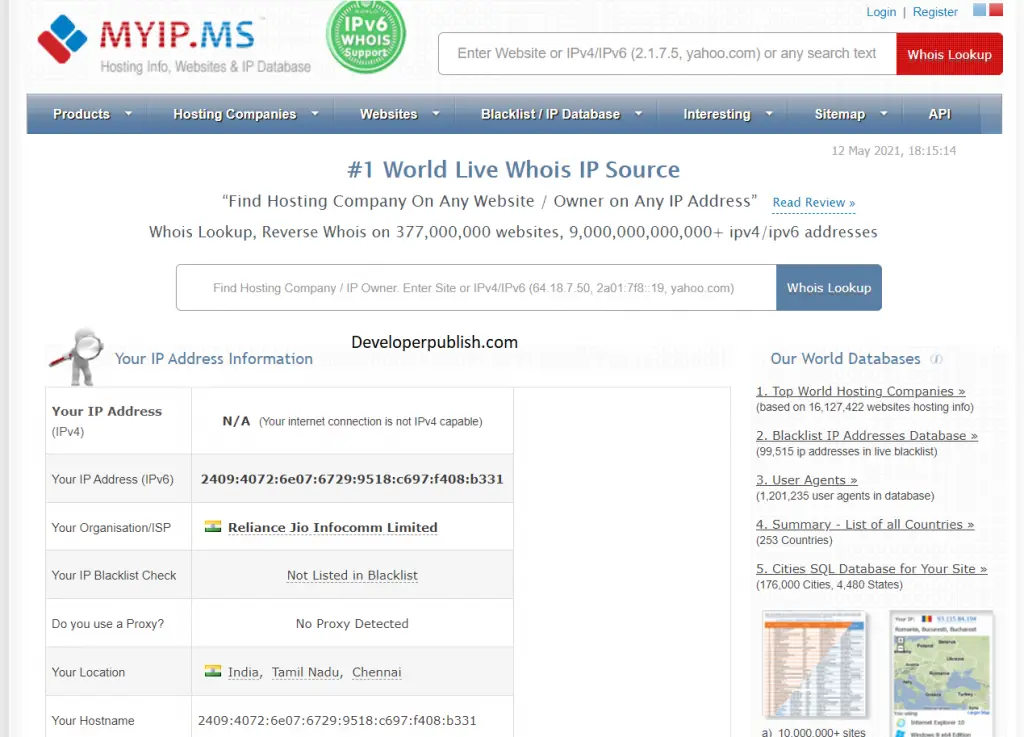Click the magnifier figure icon
The height and width of the screenshot is (737, 1024).
(x=78, y=357)
